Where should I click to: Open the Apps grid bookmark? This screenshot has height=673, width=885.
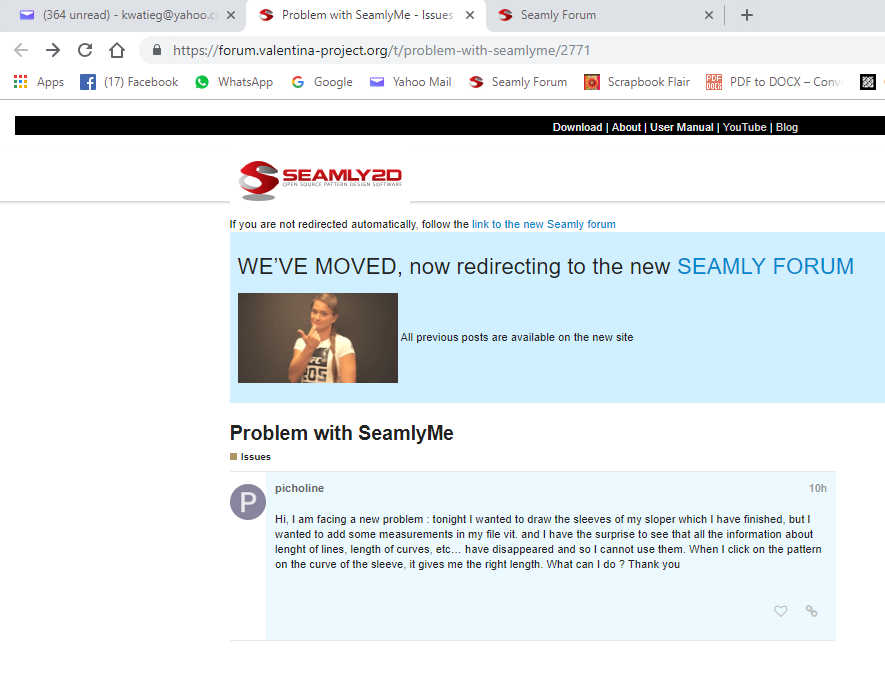click(39, 82)
